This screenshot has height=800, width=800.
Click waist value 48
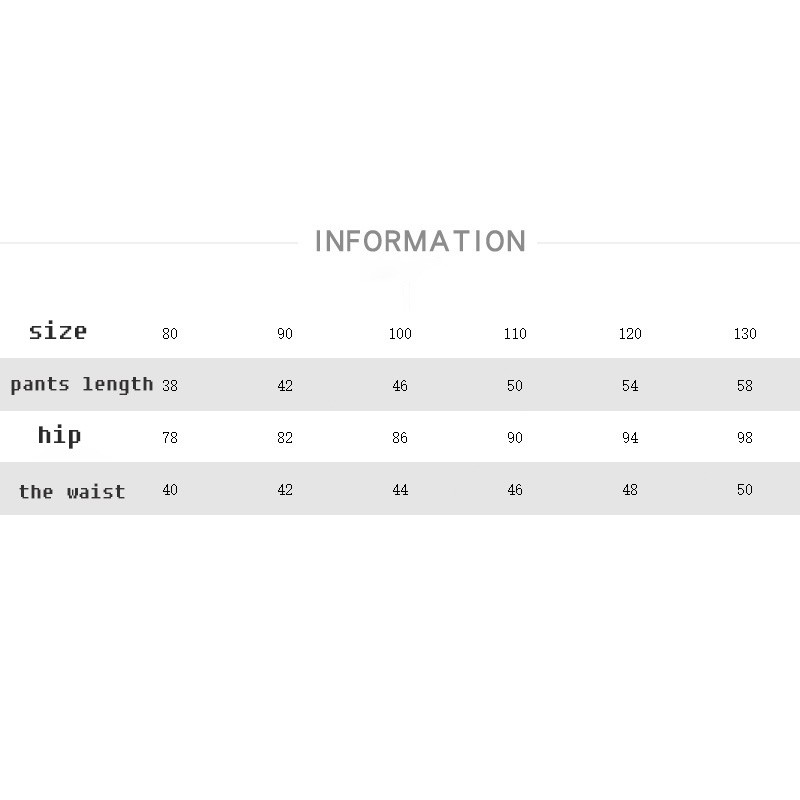630,490
